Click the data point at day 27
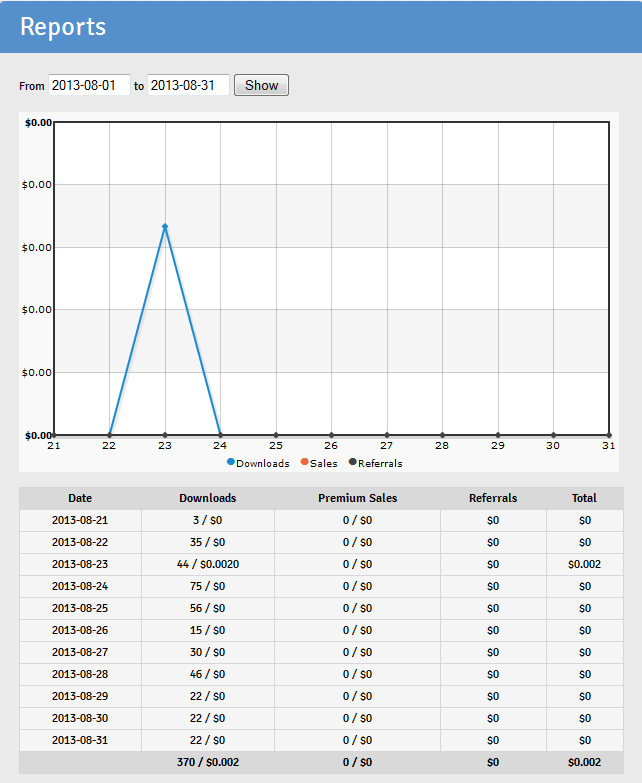The image size is (642, 783). [x=387, y=435]
